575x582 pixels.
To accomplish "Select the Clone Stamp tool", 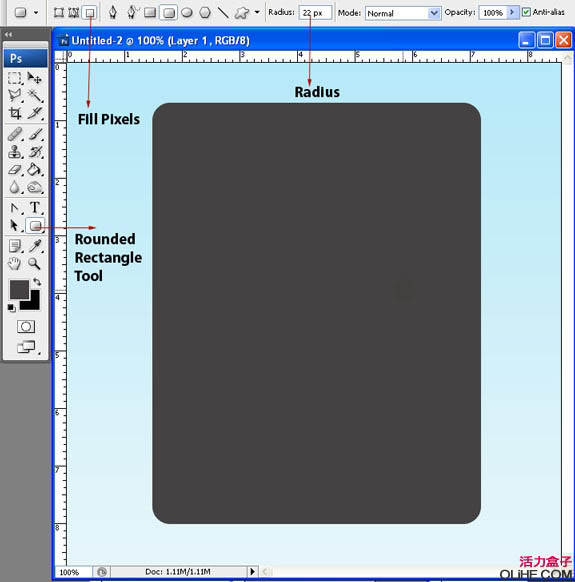I will click(14, 152).
